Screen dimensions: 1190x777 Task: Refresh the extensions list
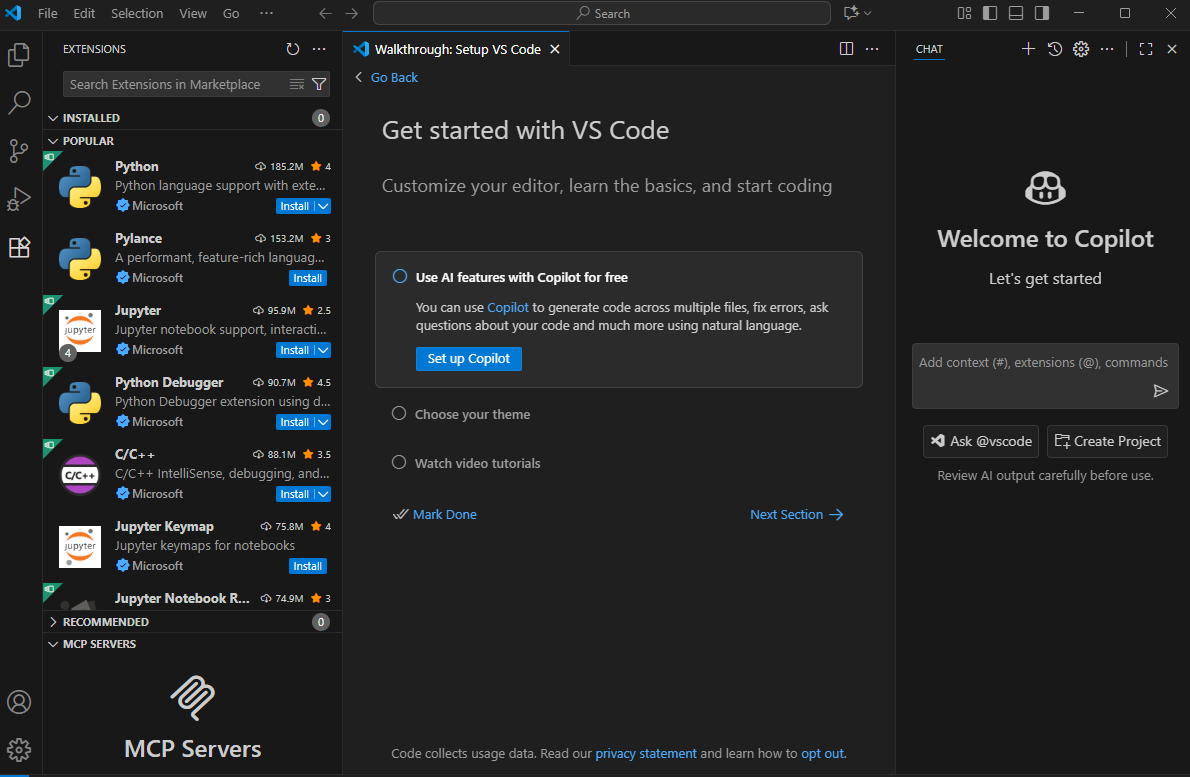coord(293,49)
